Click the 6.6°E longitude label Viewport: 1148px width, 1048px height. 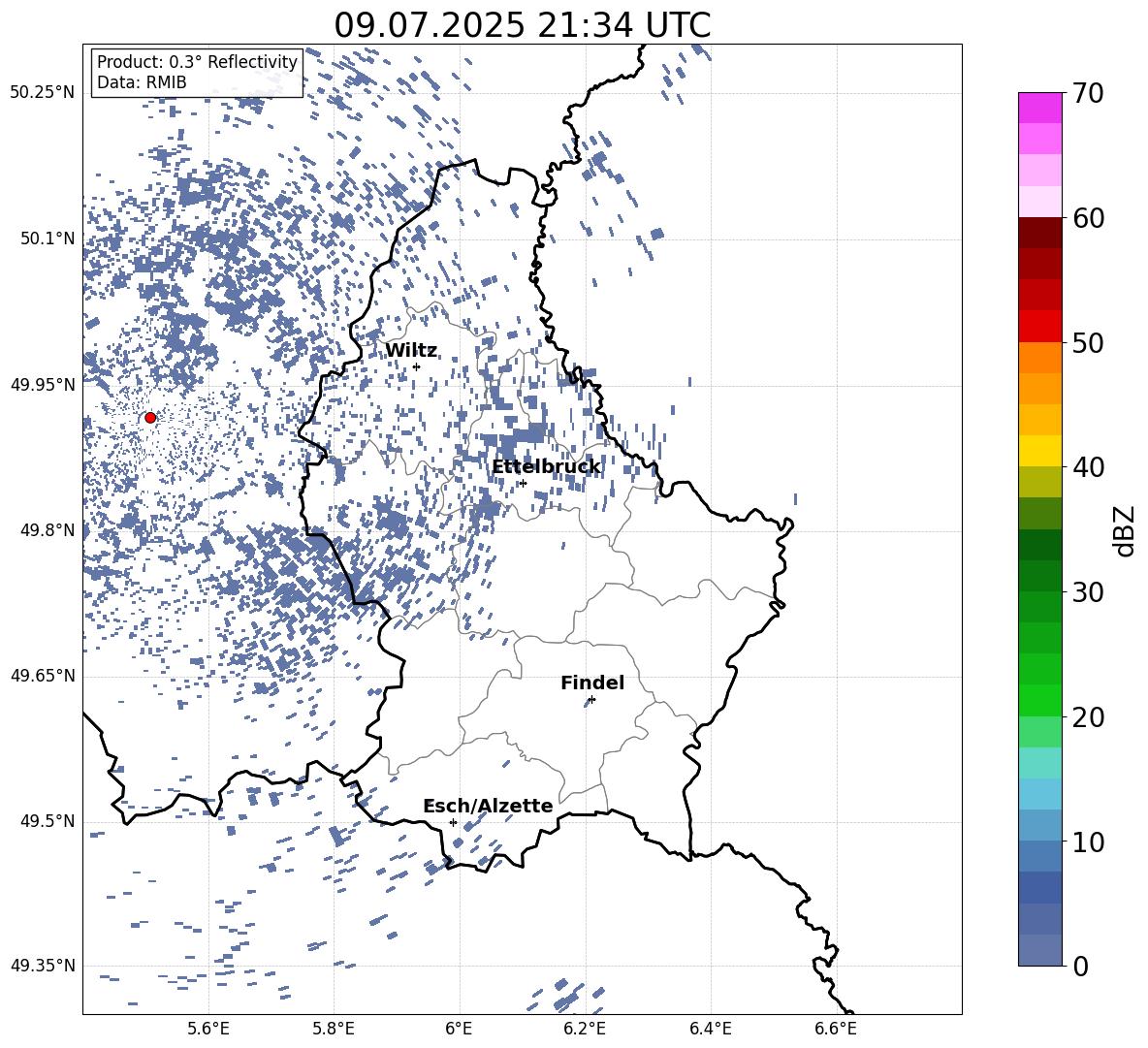pyautogui.click(x=836, y=1029)
